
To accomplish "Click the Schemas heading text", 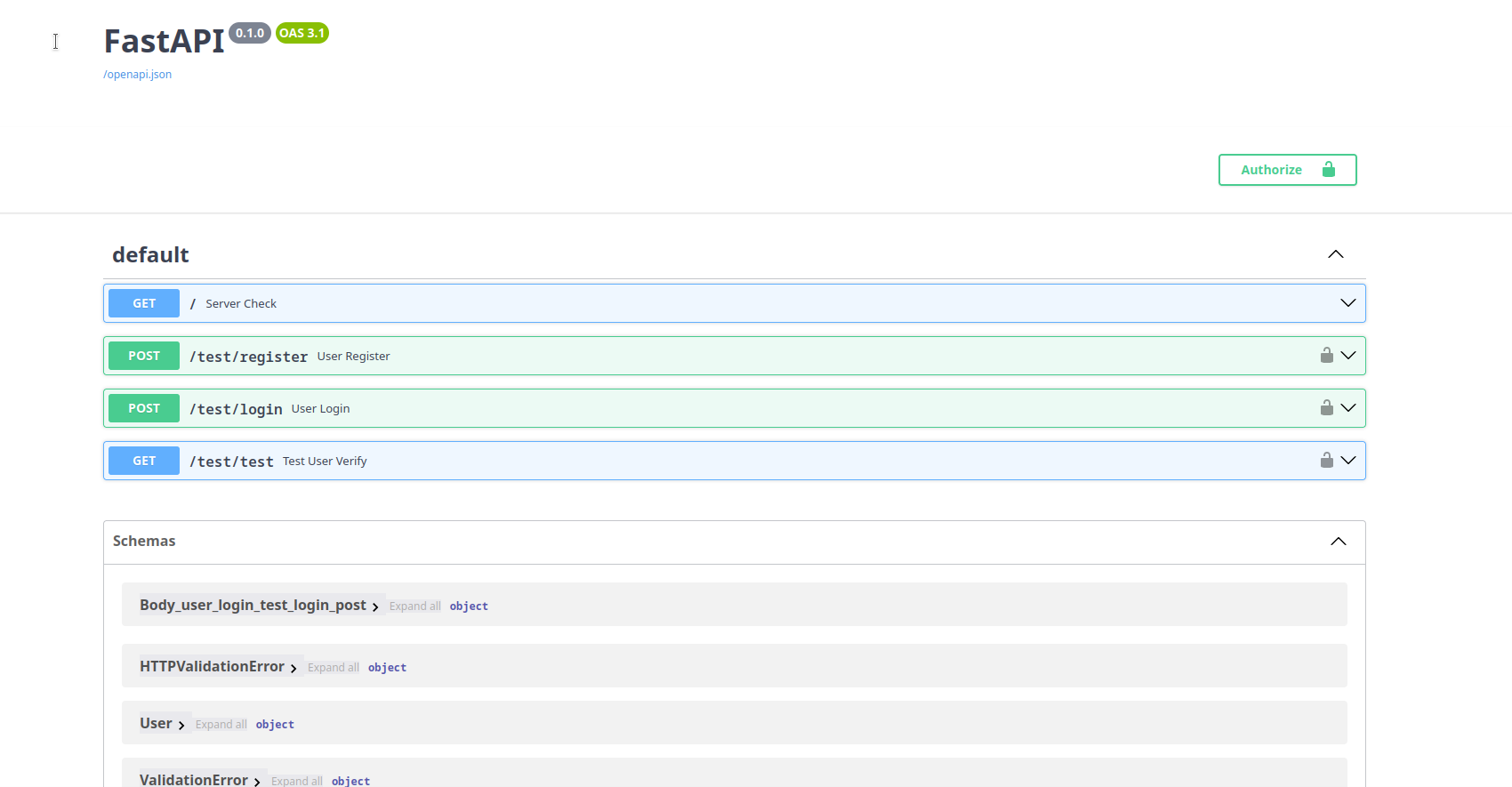I will point(144,541).
